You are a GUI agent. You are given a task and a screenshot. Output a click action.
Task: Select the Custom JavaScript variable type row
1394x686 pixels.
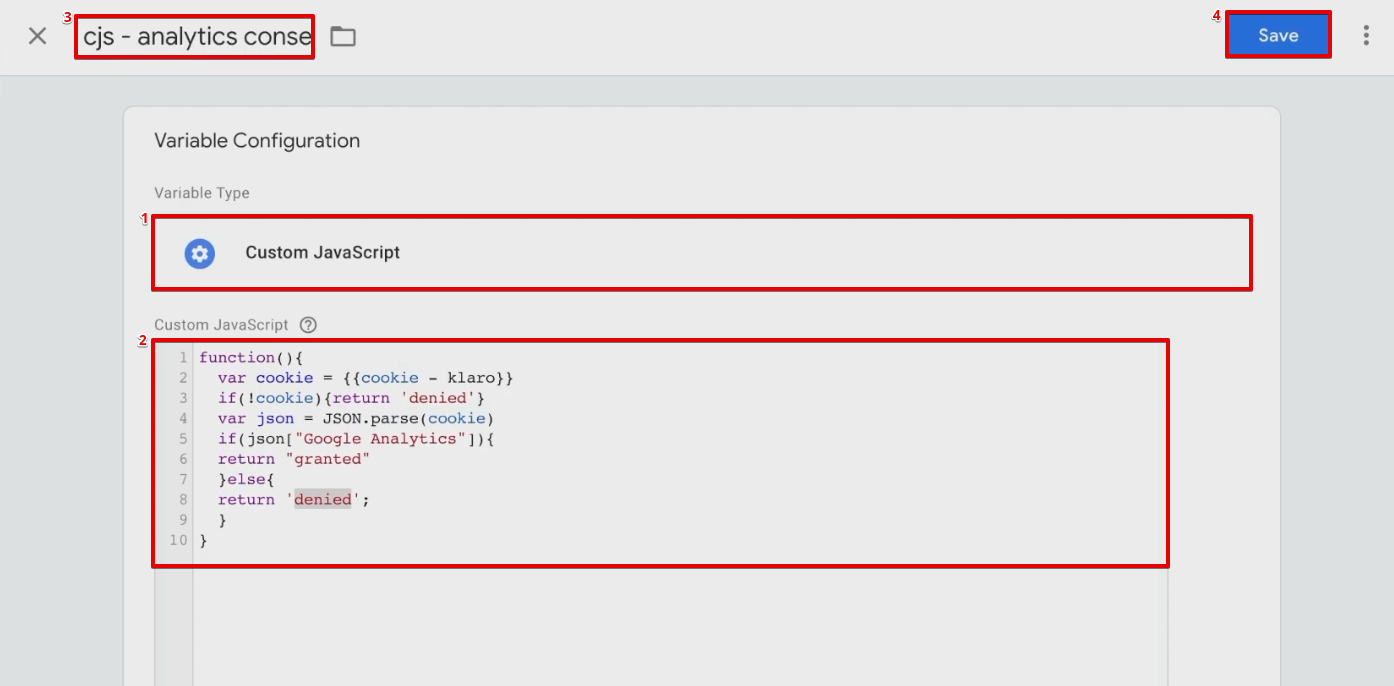pos(701,253)
